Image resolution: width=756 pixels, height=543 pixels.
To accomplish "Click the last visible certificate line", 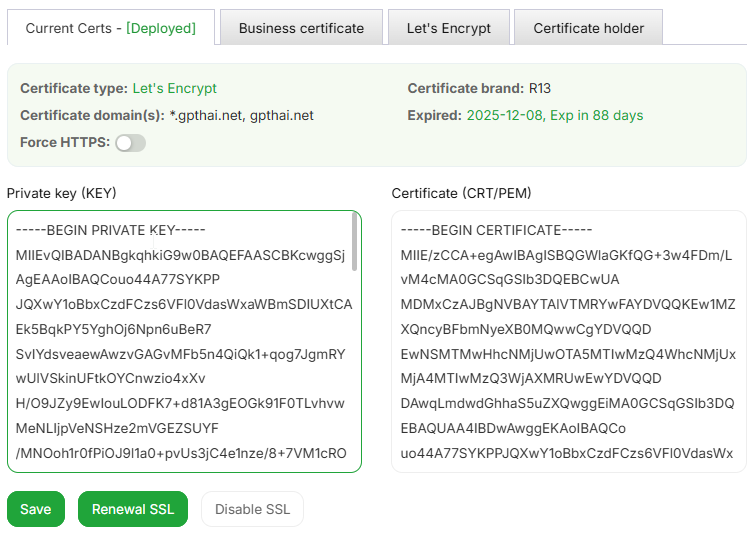I will pyautogui.click(x=567, y=453).
